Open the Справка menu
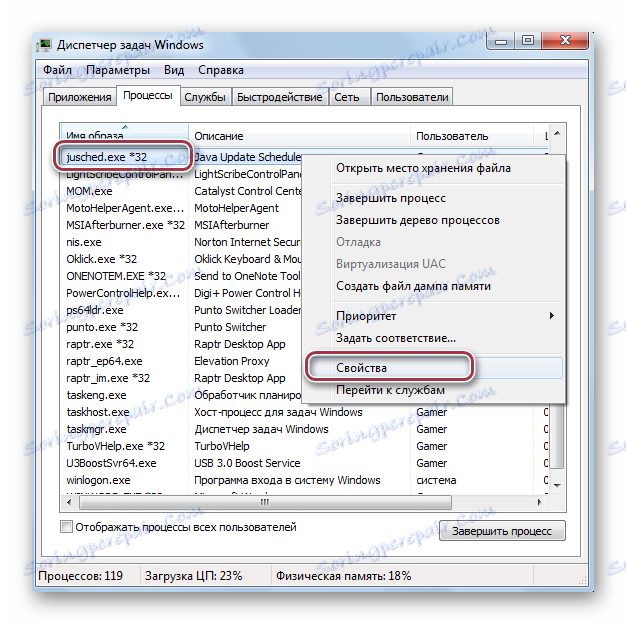Image resolution: width=626 pixels, height=624 pixels. click(x=221, y=70)
